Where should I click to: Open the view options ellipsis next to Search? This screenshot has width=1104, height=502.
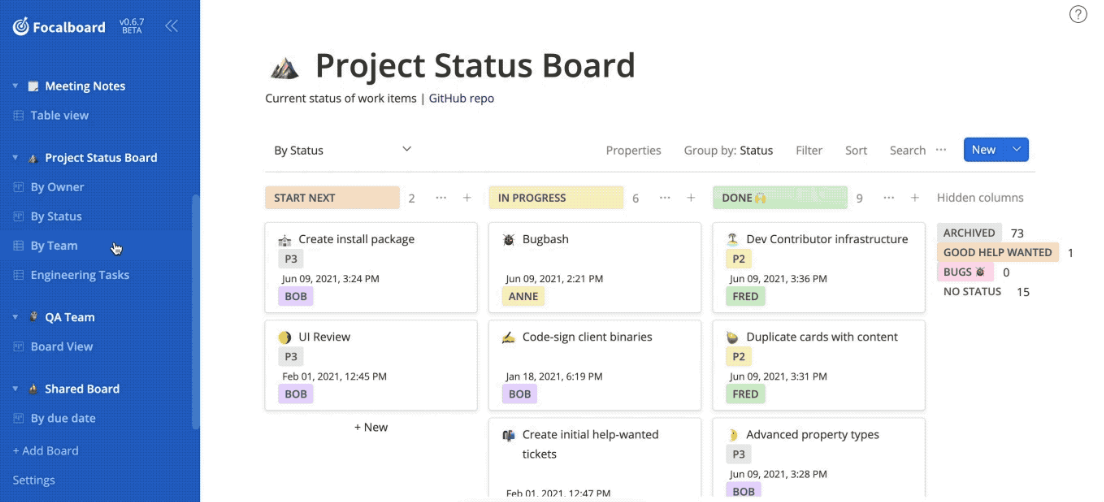[941, 150]
